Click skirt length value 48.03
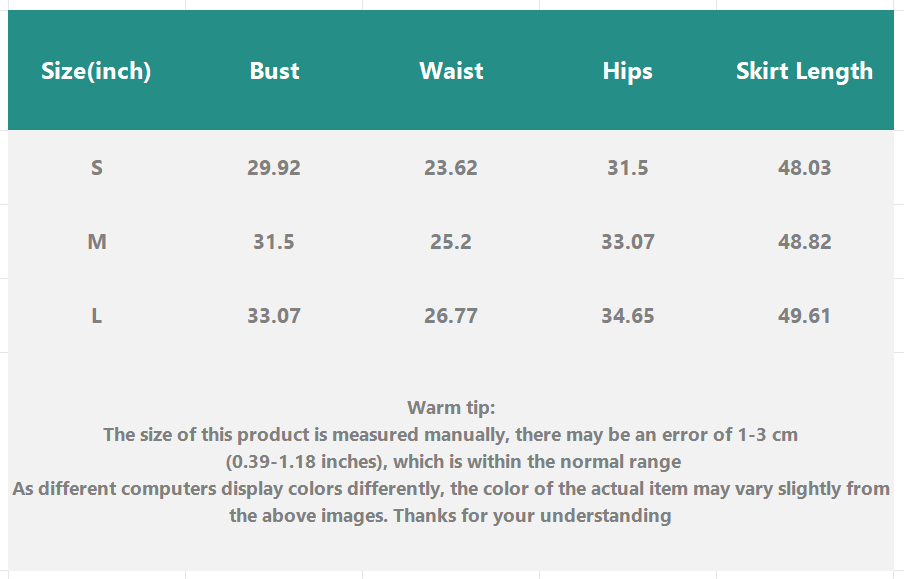 (x=804, y=168)
